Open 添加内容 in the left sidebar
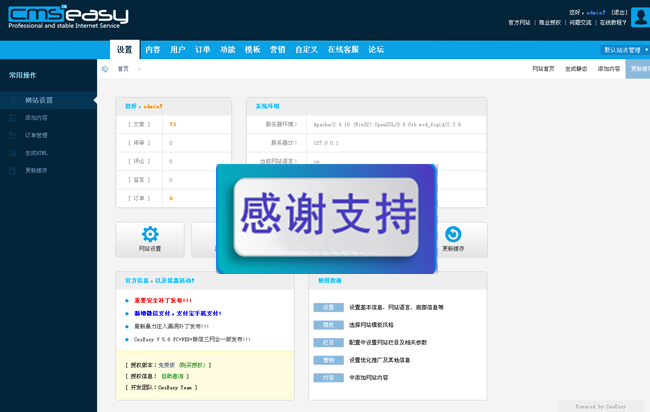The image size is (650, 412). [x=36, y=118]
